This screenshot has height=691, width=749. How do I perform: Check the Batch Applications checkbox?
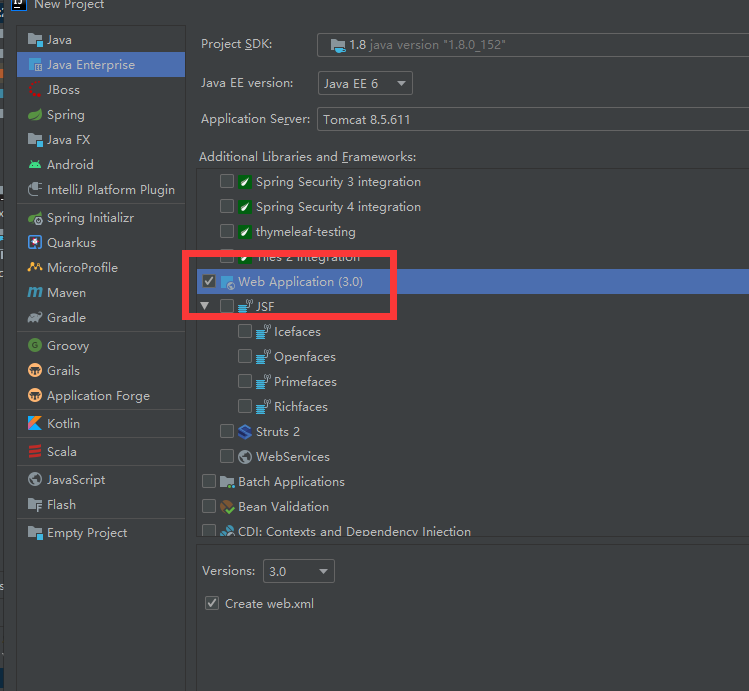point(209,481)
